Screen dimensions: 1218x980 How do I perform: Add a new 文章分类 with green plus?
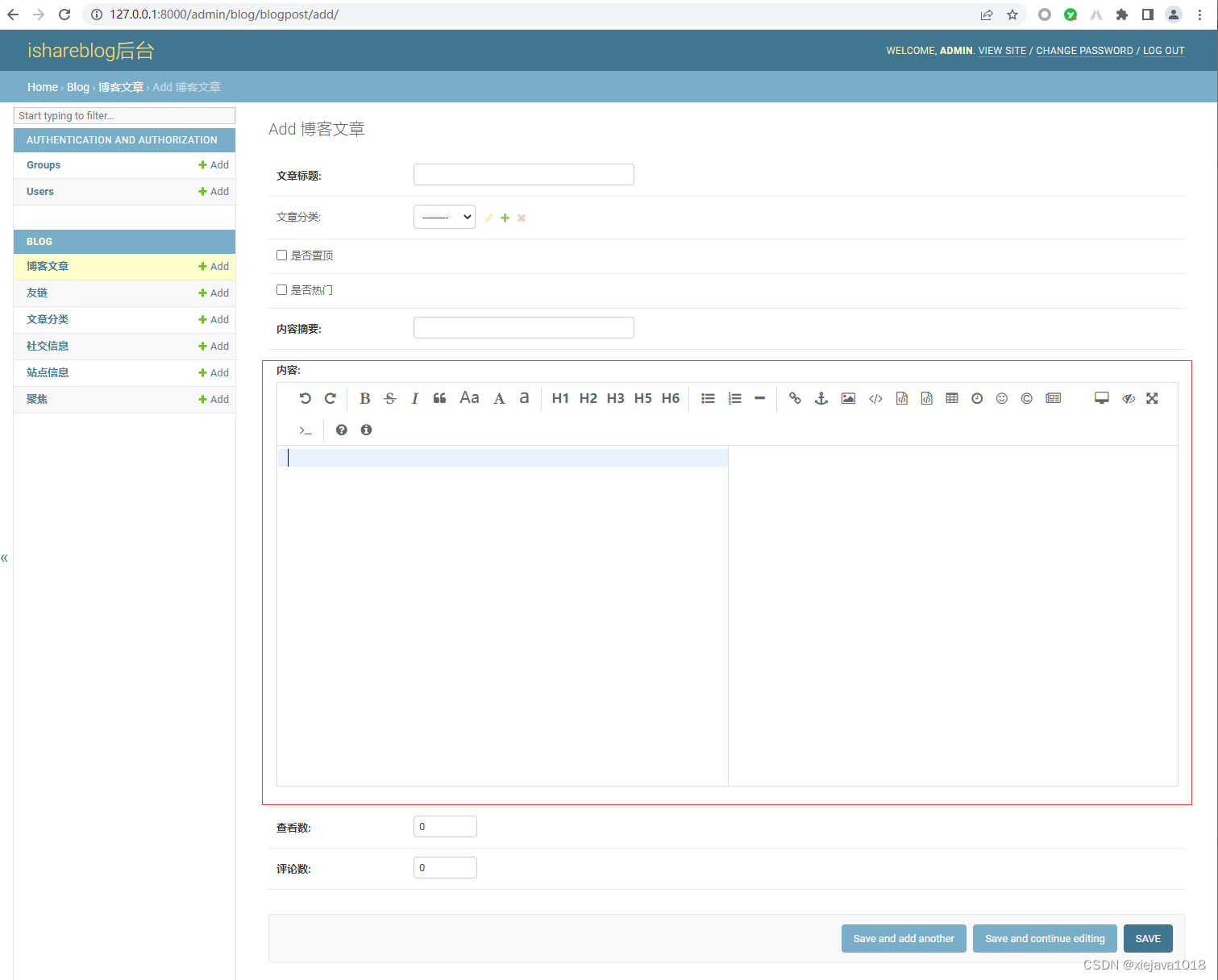tap(505, 218)
